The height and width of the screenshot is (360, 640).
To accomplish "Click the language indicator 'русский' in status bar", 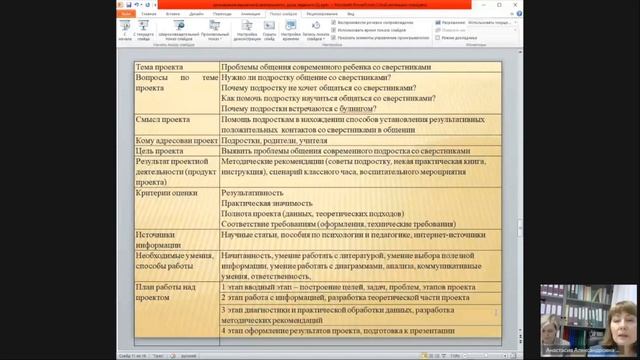I will point(189,356).
